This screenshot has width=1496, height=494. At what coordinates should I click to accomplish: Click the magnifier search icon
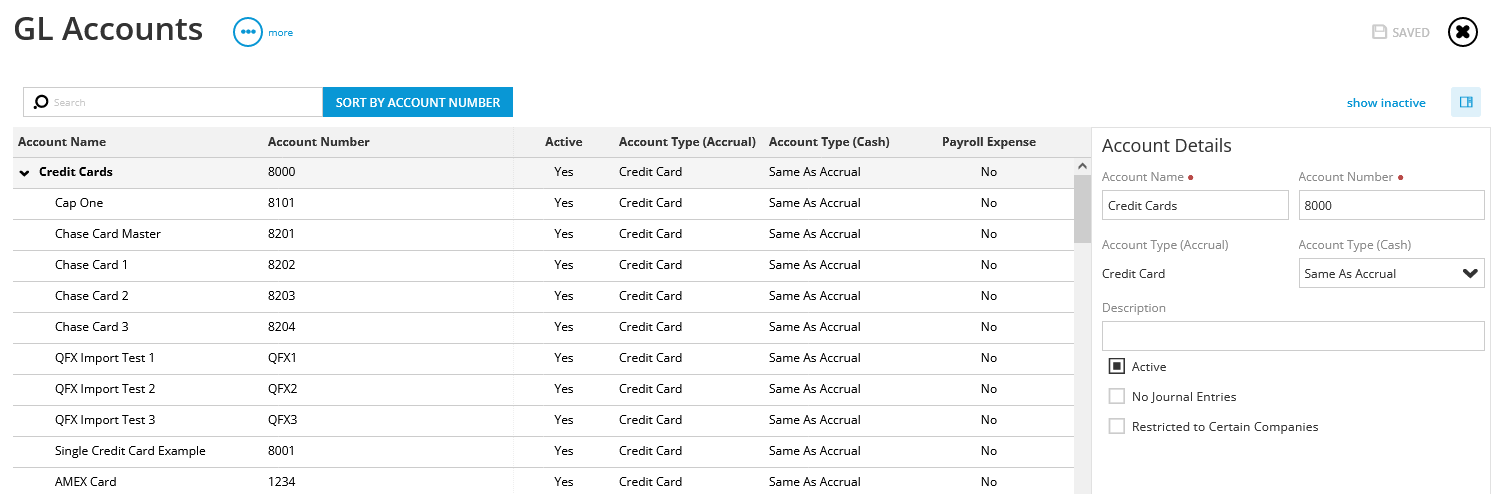coord(41,102)
